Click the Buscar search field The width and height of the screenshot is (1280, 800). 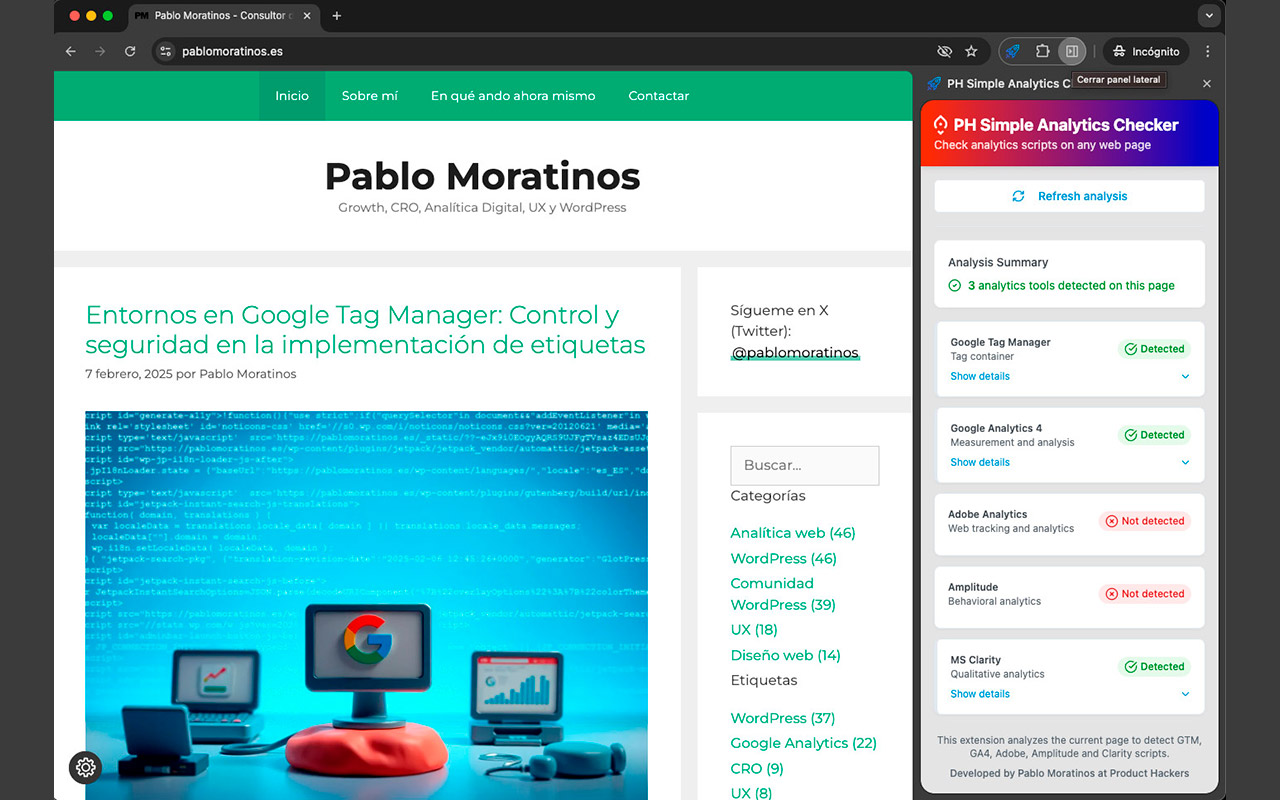click(x=804, y=466)
